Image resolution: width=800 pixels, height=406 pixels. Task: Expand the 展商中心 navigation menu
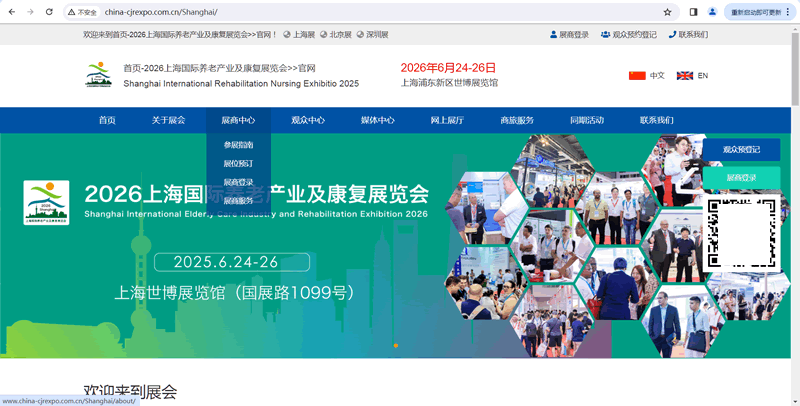point(238,120)
